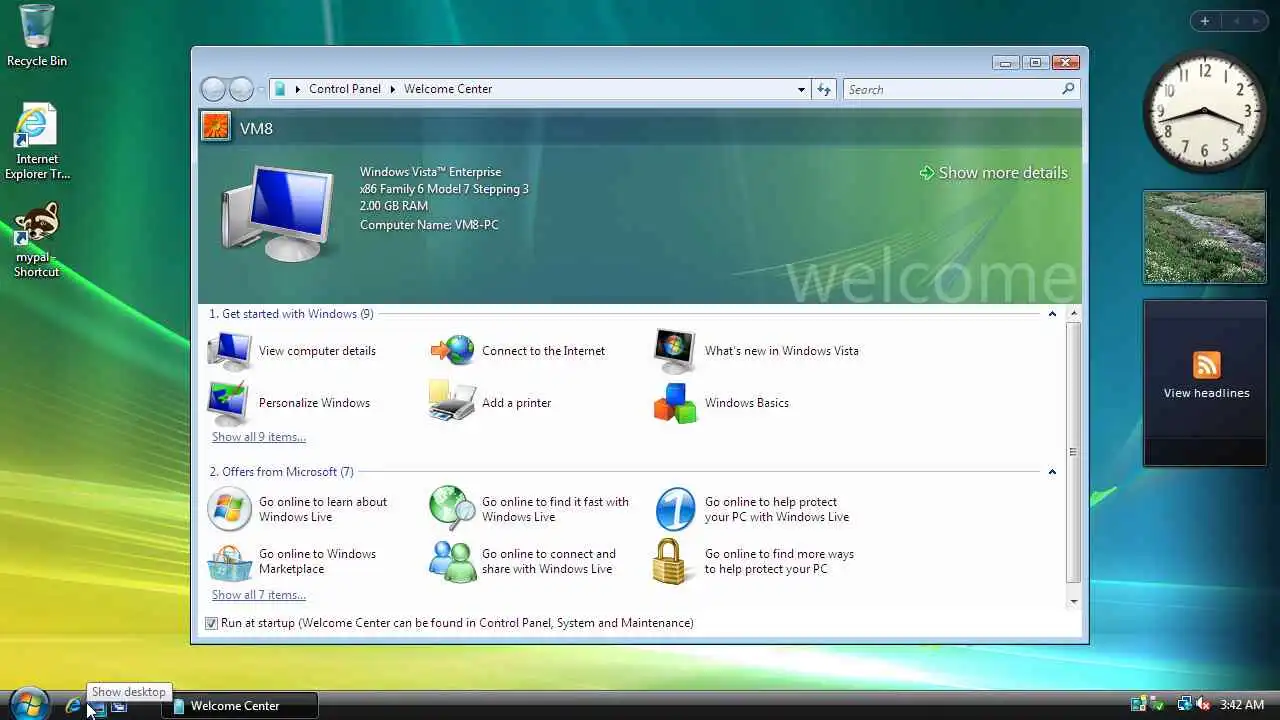
Task: Collapse Offers from Microsoft section
Action: 1052,472
